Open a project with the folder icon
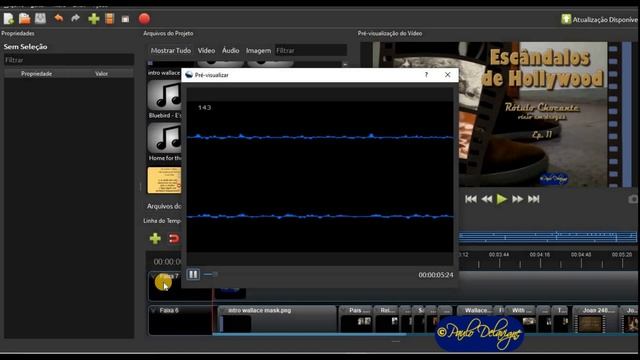Image resolution: width=640 pixels, height=360 pixels. (24, 18)
